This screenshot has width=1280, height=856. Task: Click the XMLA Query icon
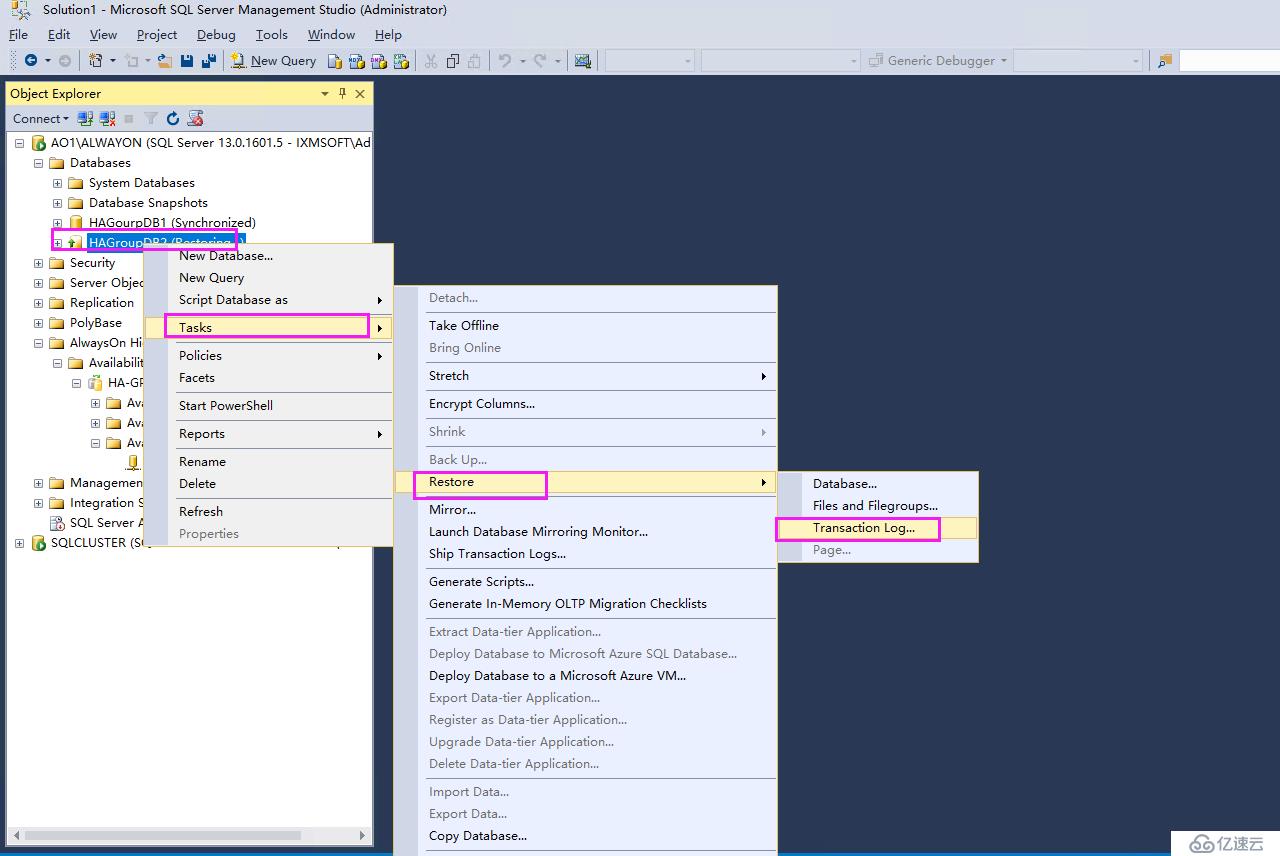pos(401,61)
